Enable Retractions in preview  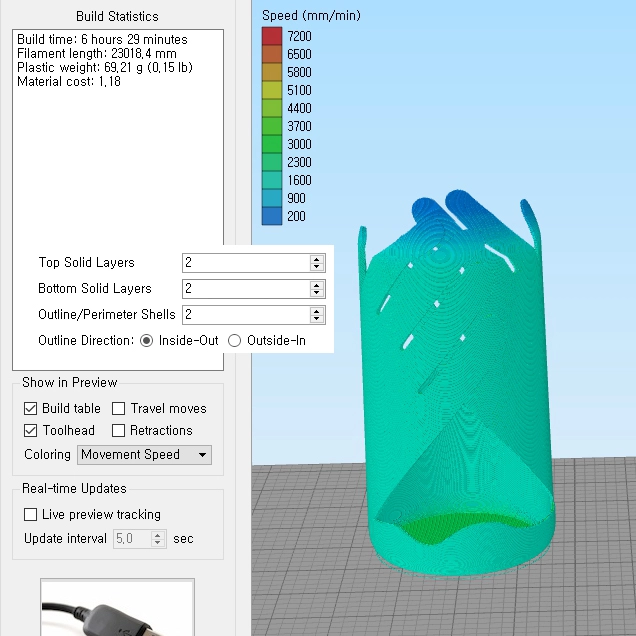point(119,430)
